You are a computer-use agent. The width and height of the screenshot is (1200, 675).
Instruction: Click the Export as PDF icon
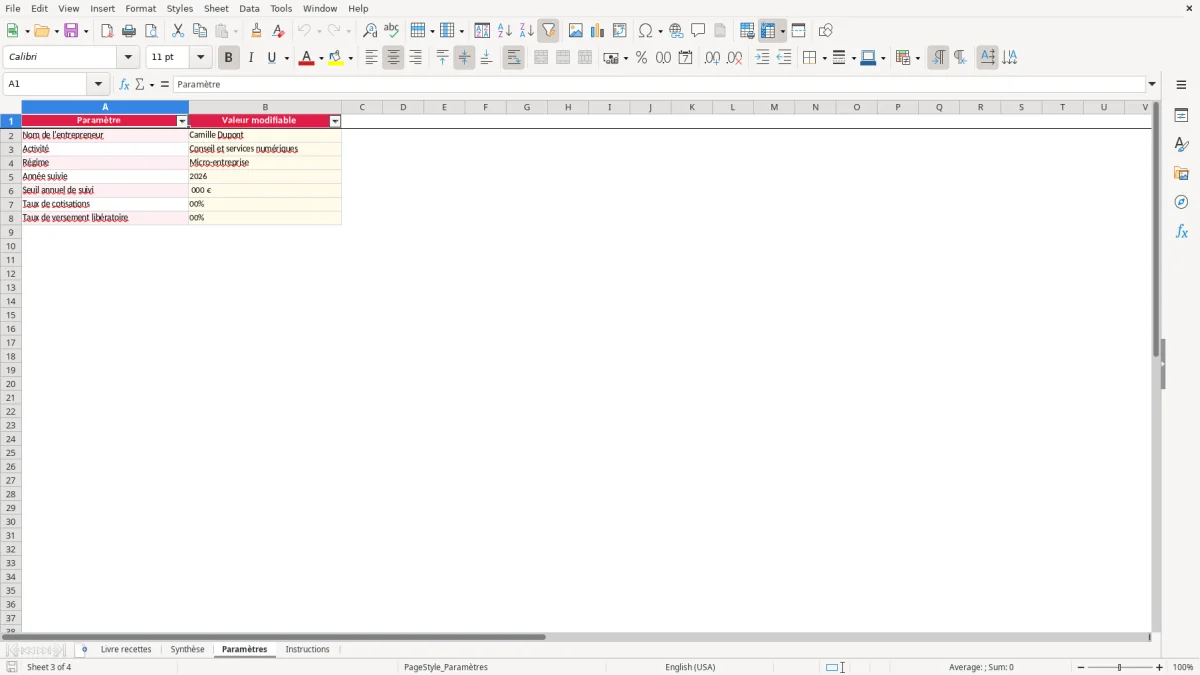point(107,31)
